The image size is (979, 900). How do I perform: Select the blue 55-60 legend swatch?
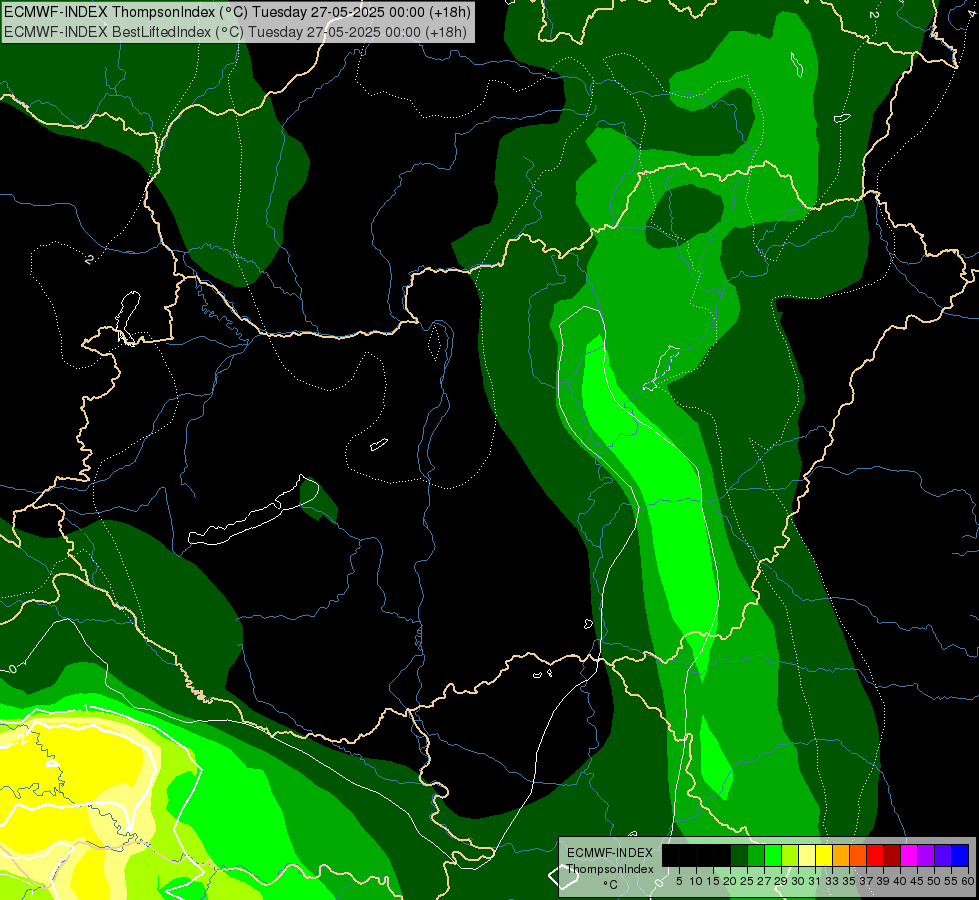(960, 855)
